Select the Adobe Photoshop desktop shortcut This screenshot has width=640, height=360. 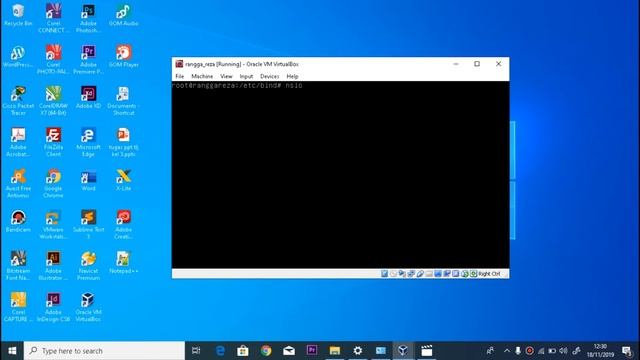click(88, 18)
